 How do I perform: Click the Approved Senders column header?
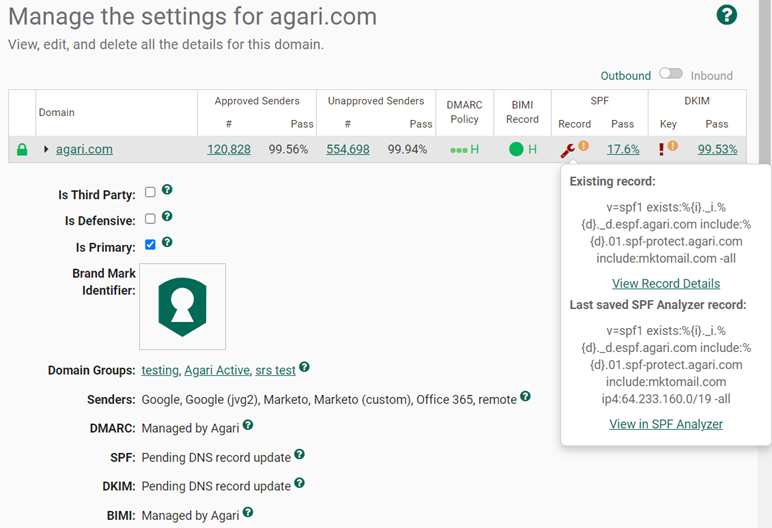(257, 101)
